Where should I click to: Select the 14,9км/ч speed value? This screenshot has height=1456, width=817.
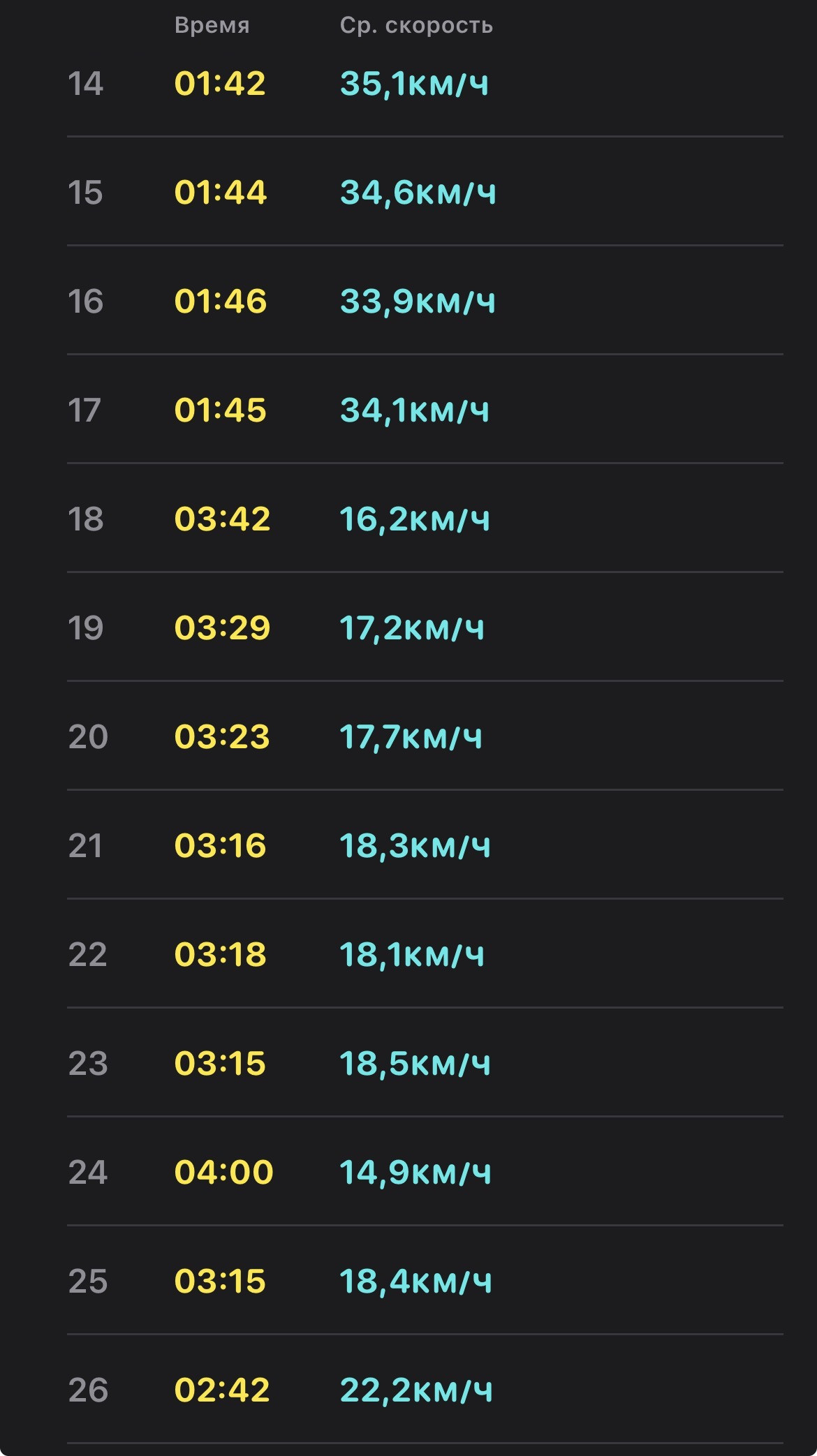[x=415, y=1173]
